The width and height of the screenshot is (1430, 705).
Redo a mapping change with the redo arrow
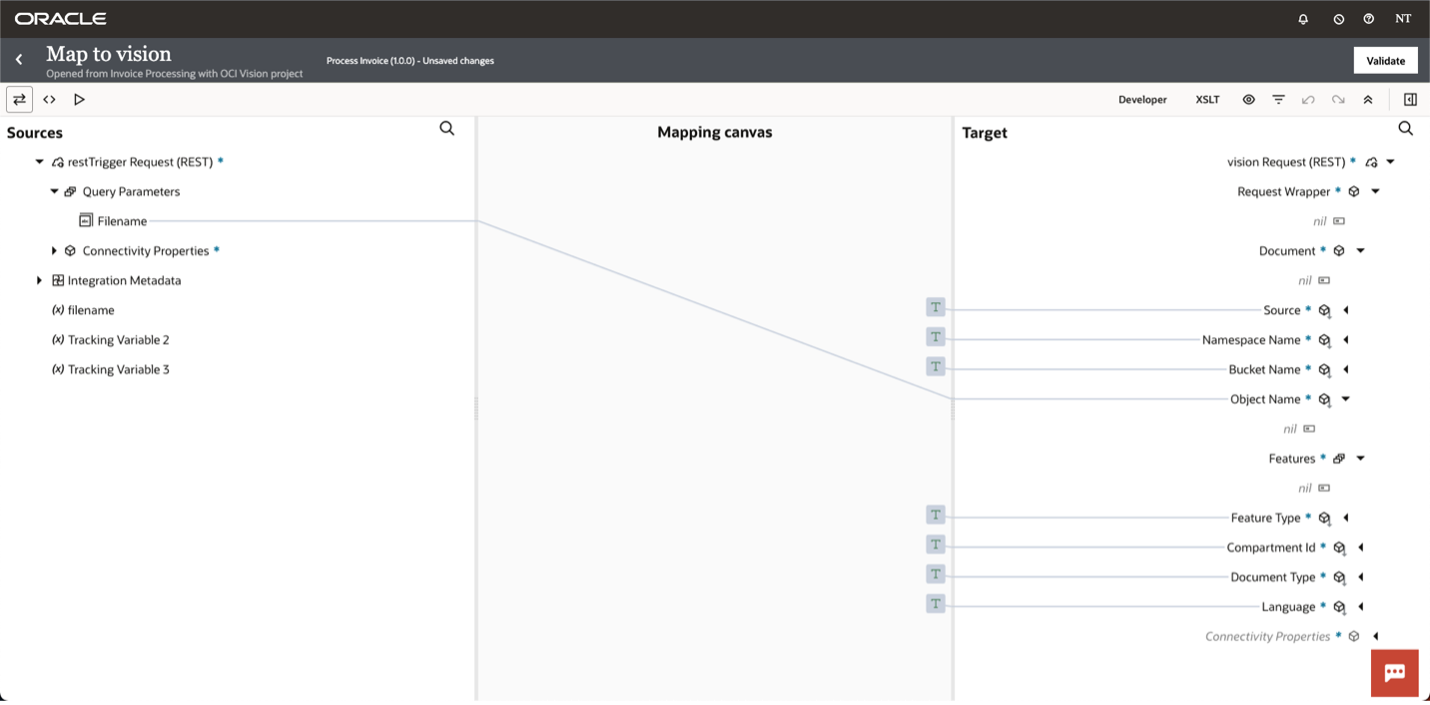[x=1338, y=99]
